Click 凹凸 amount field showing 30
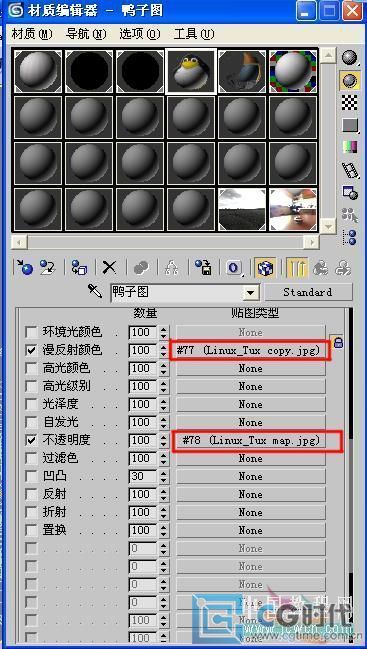The width and height of the screenshot is (367, 649). pyautogui.click(x=142, y=476)
